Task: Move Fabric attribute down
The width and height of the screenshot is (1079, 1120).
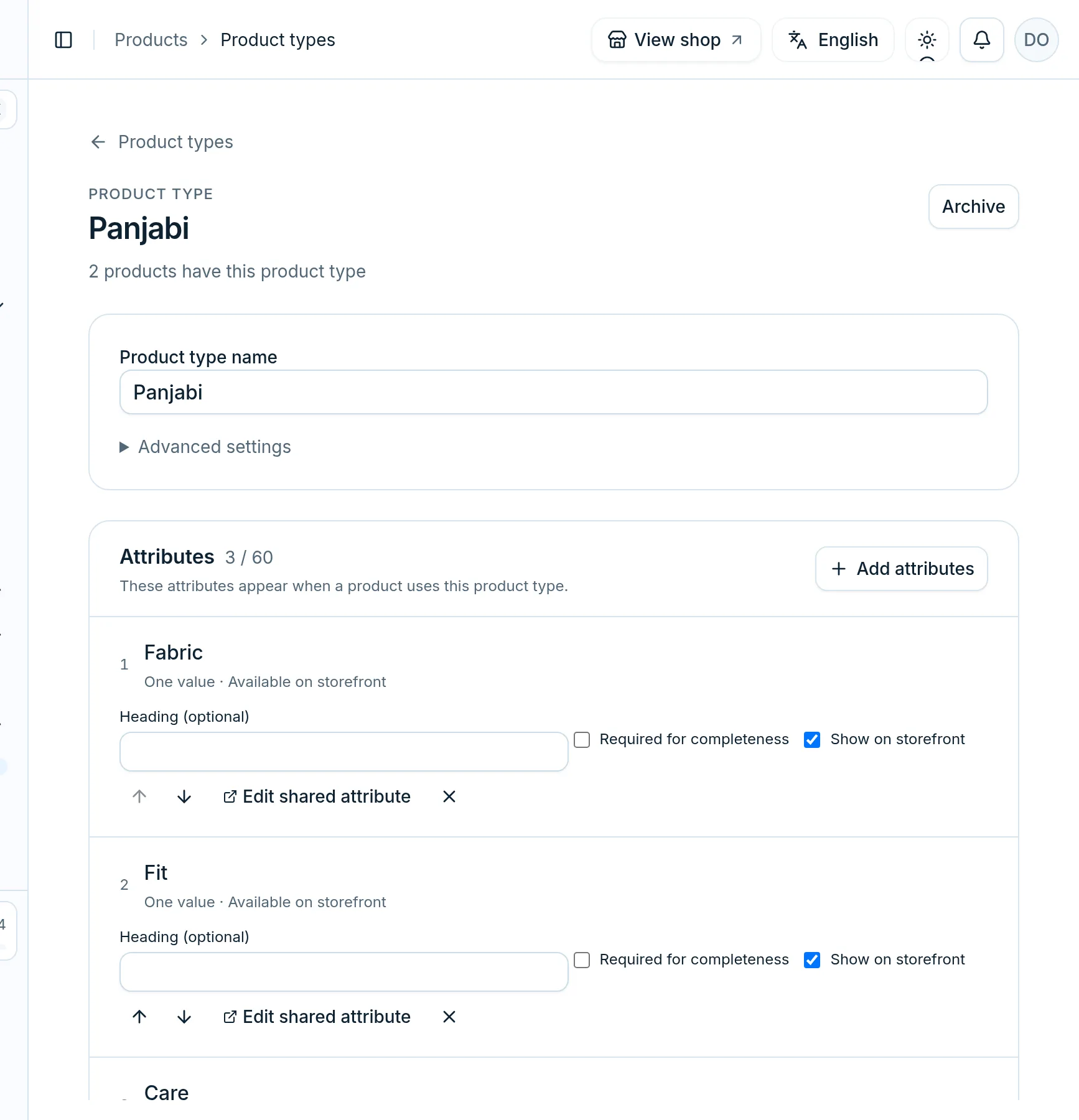Action: tap(184, 796)
